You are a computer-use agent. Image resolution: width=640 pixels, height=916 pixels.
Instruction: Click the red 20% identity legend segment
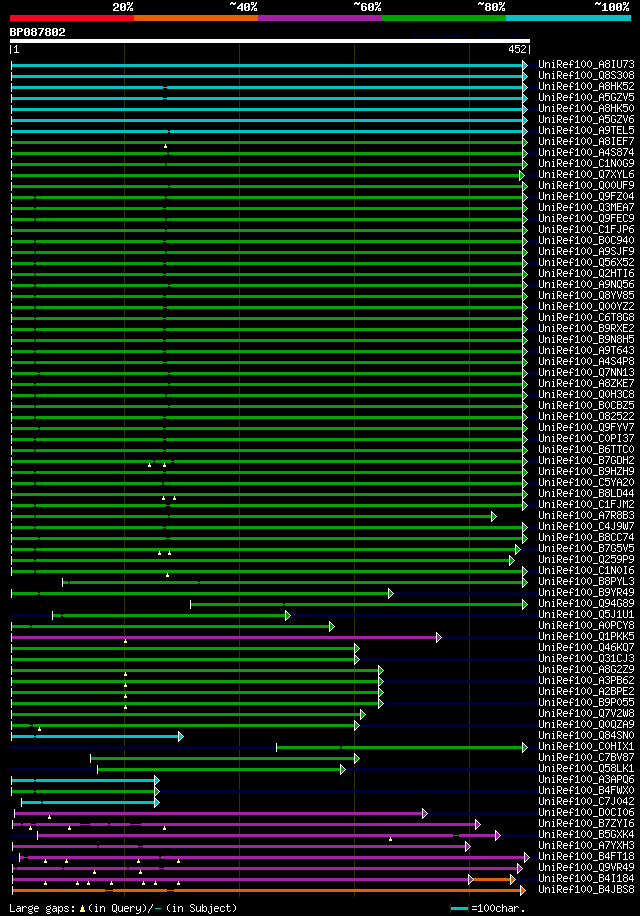point(72,18)
